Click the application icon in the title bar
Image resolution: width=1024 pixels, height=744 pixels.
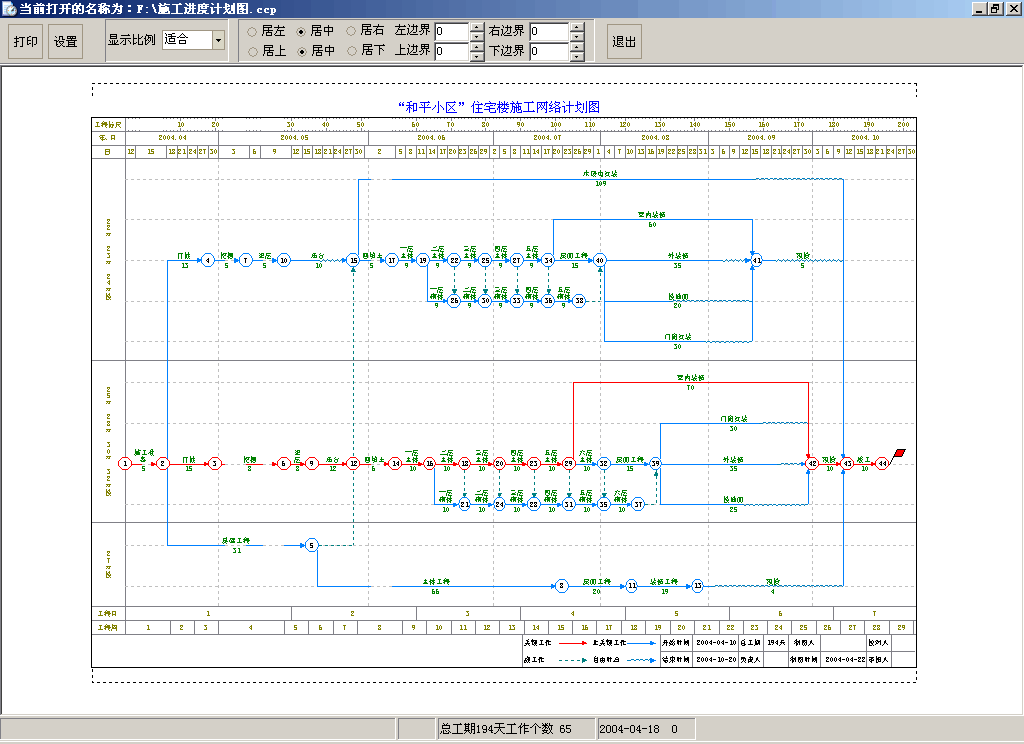coord(8,8)
